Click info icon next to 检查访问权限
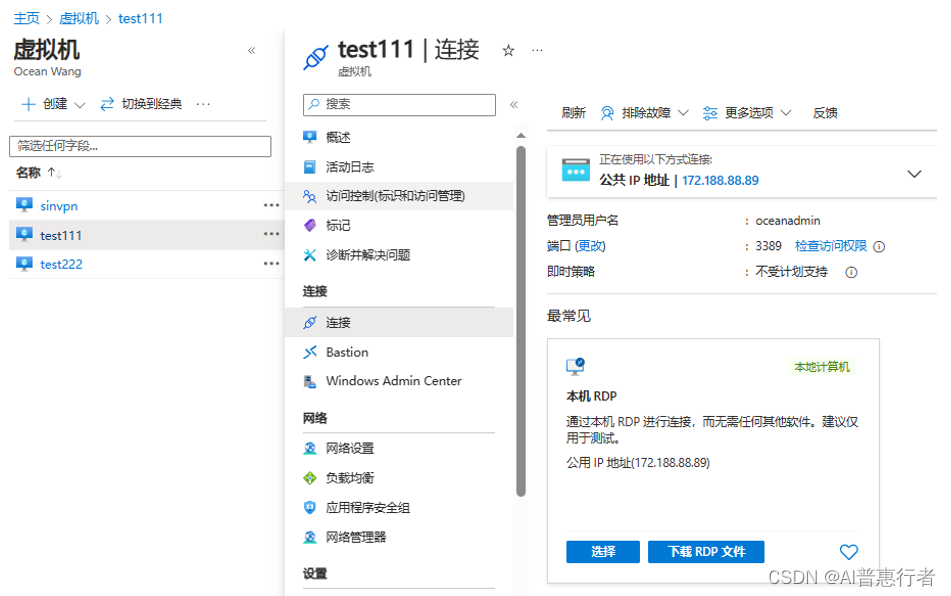The width and height of the screenshot is (951, 596). (879, 247)
